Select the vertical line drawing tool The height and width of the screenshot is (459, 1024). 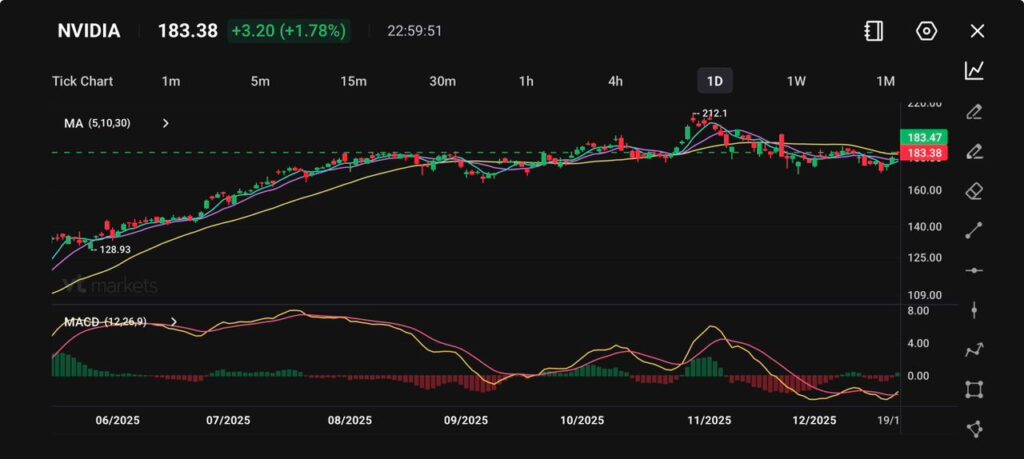pyautogui.click(x=974, y=310)
